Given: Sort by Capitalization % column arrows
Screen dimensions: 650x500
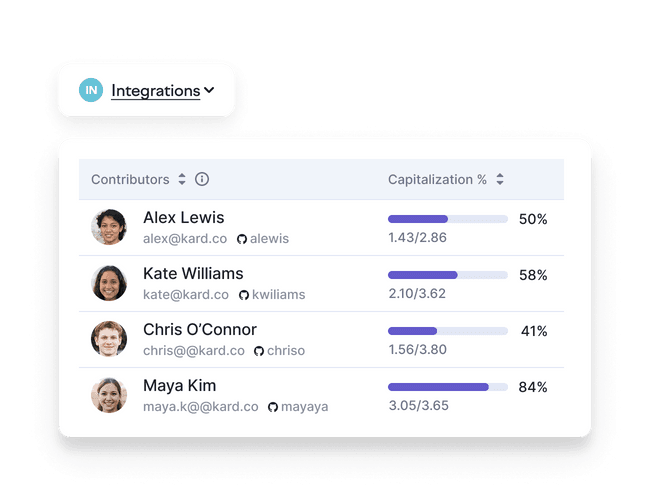Looking at the screenshot, I should [x=500, y=180].
